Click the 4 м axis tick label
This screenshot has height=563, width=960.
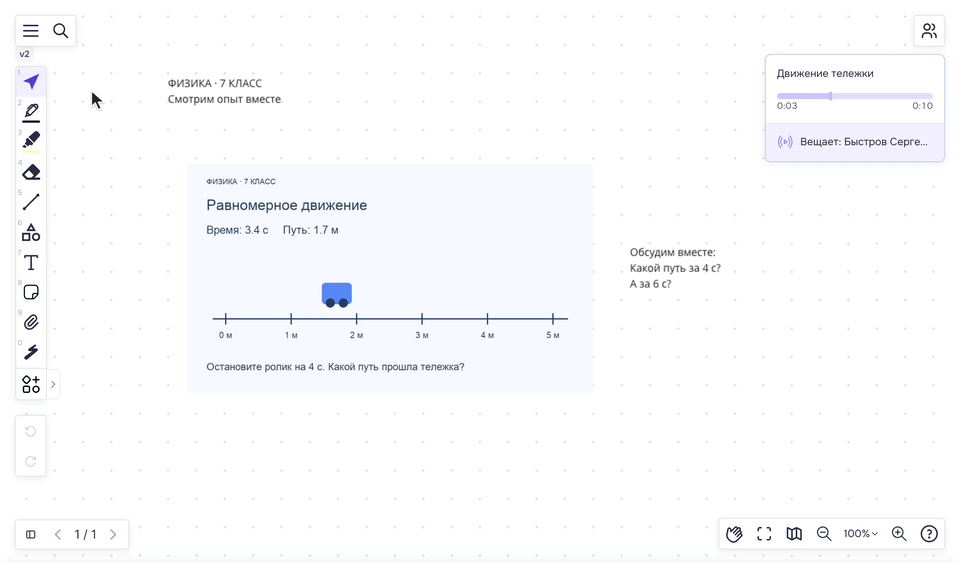(x=487, y=335)
